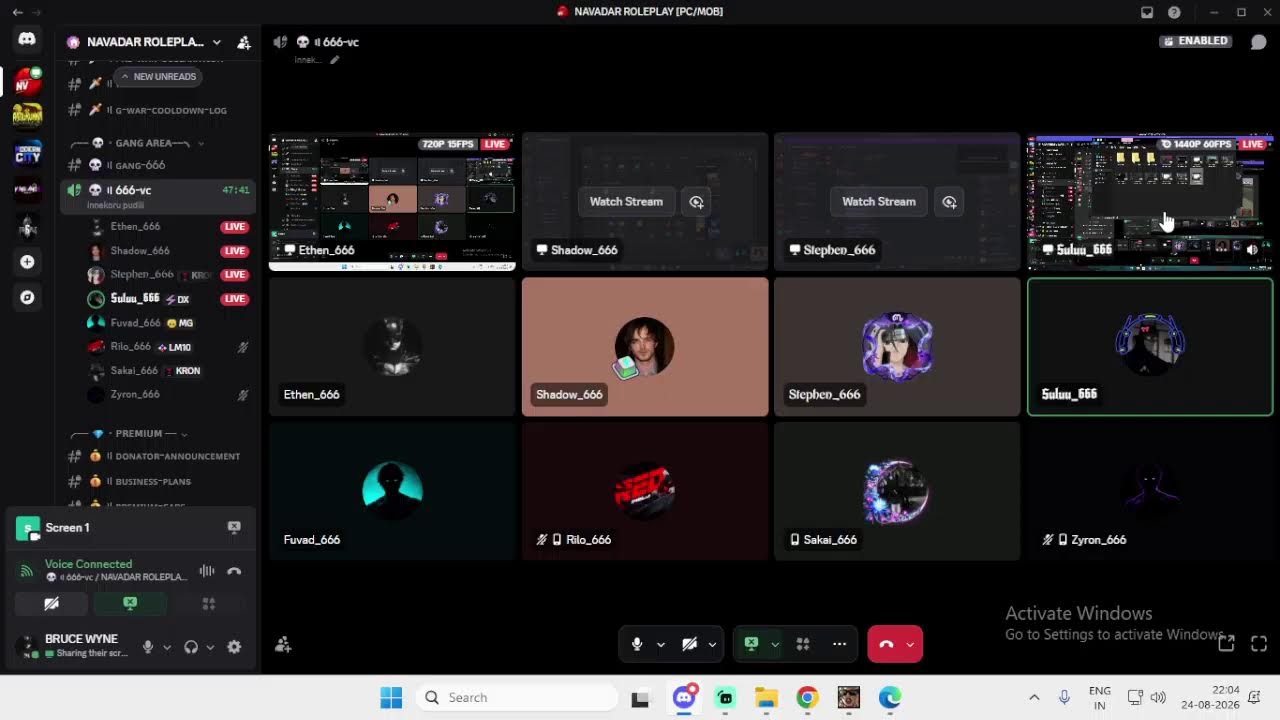Open the G-WAR-COOLDOWN-LOG channel
This screenshot has width=1280, height=720.
click(x=158, y=110)
